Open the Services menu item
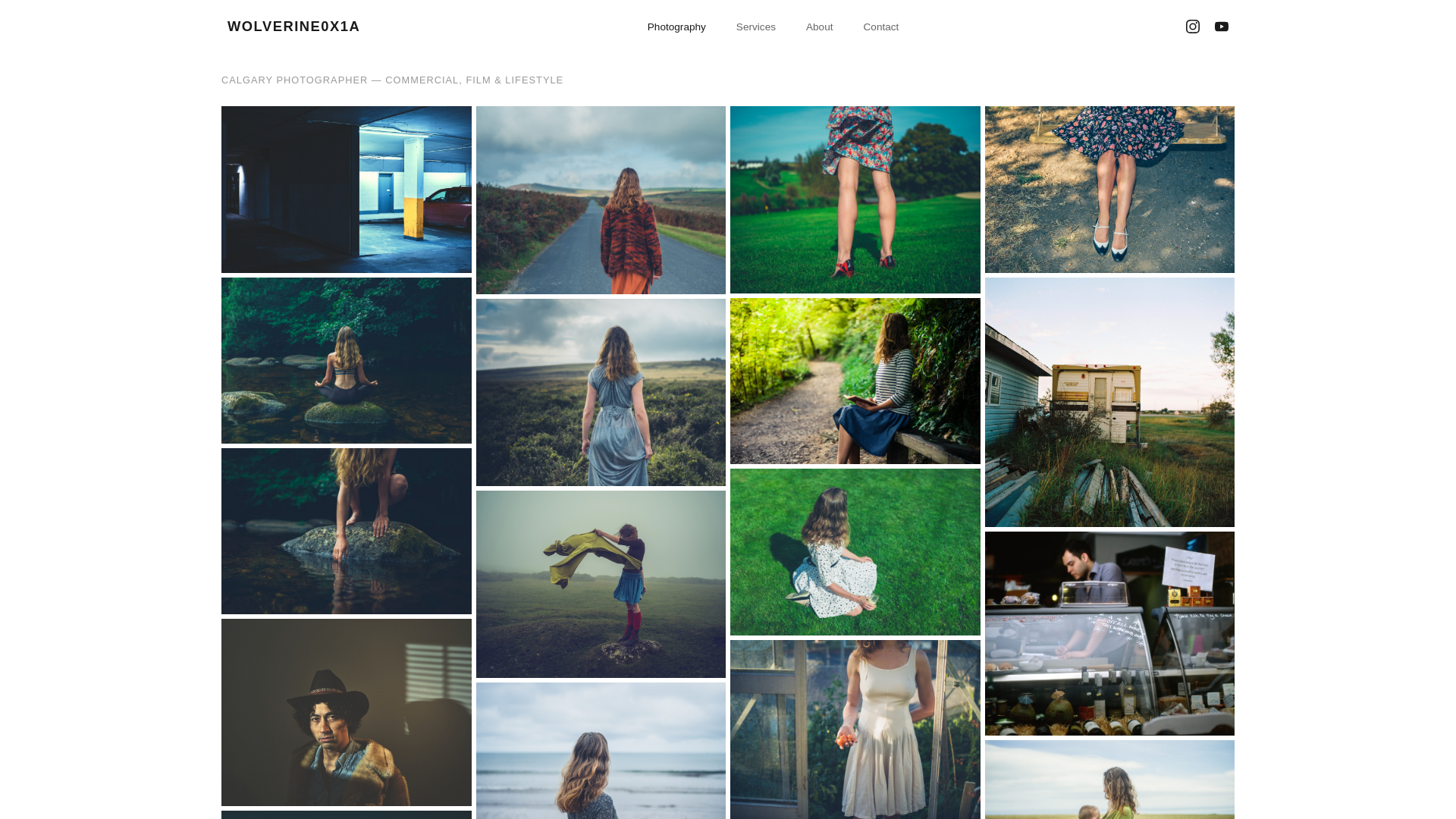The width and height of the screenshot is (1456, 819). (756, 27)
